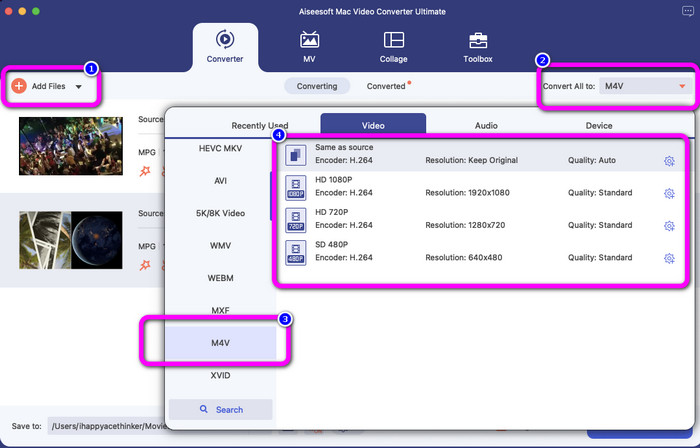Viewport: 700px width, 448px height.
Task: Click the crowd video thumbnail
Action: point(71,146)
